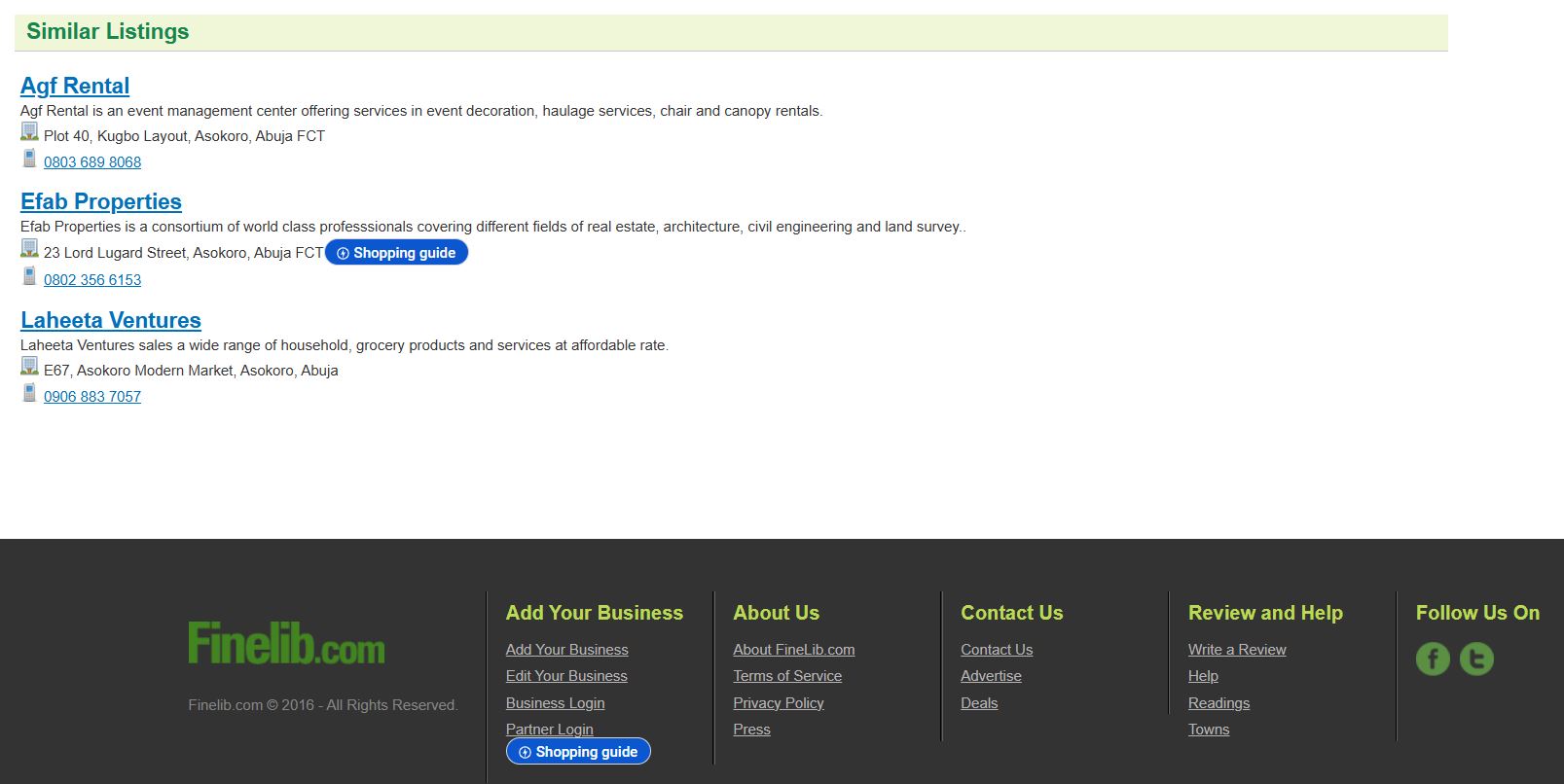1564x784 pixels.
Task: Click the building icon beside 23 Lord Lugard Street
Action: (30, 248)
